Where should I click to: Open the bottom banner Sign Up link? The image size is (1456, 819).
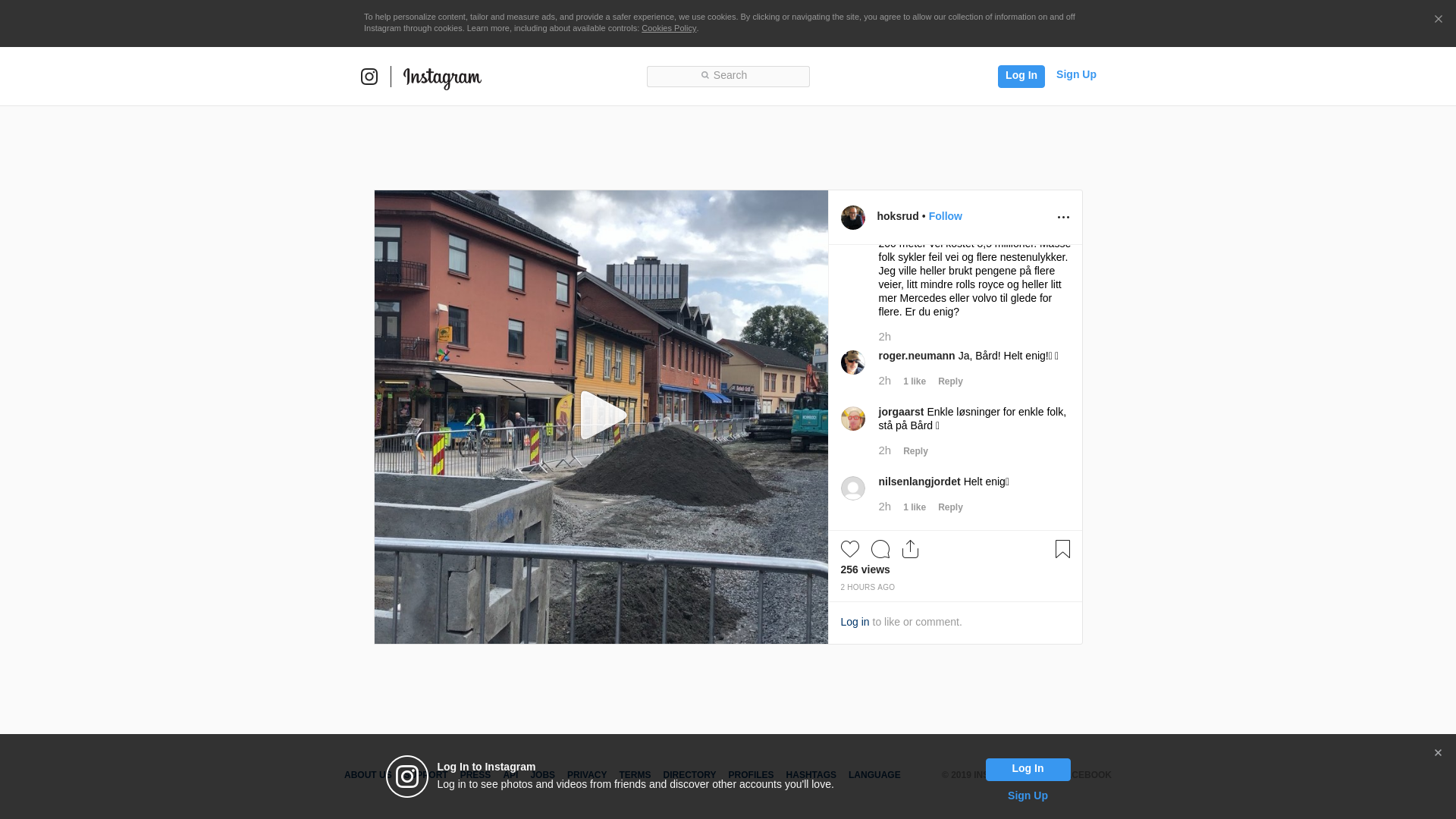pos(1028,795)
